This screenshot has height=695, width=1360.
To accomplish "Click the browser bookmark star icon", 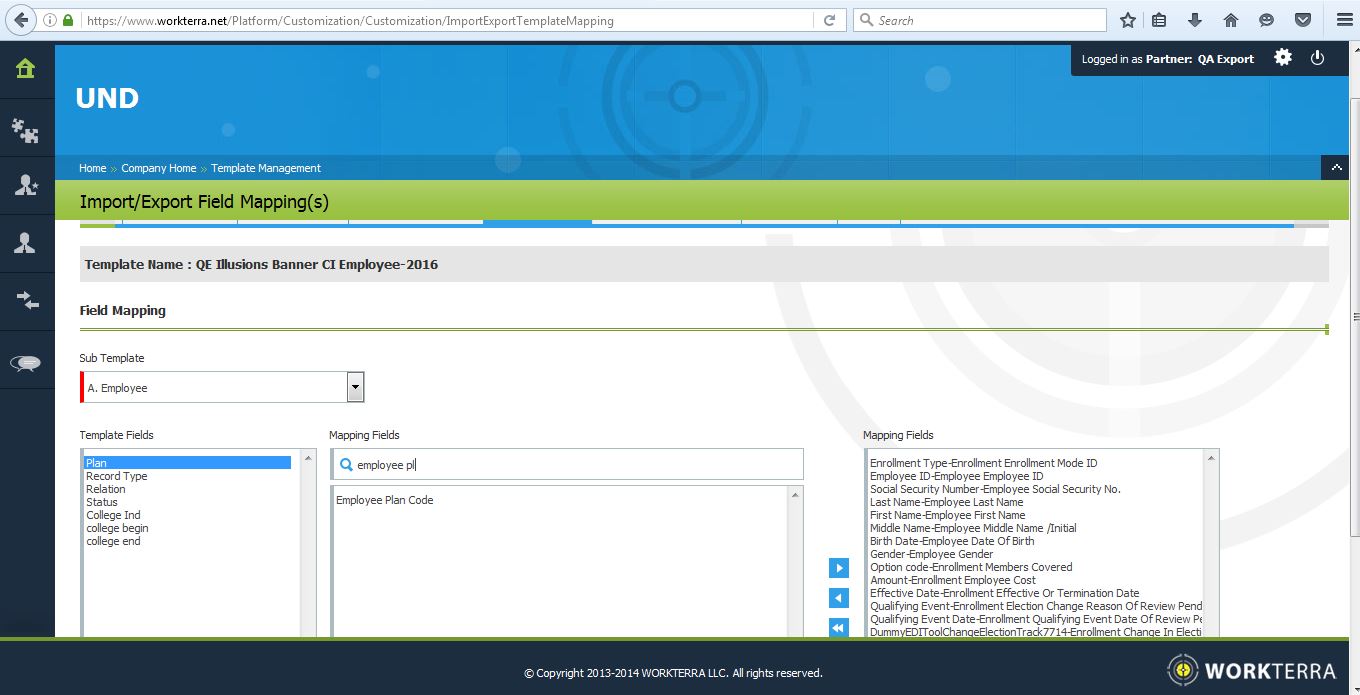I will (x=1128, y=20).
